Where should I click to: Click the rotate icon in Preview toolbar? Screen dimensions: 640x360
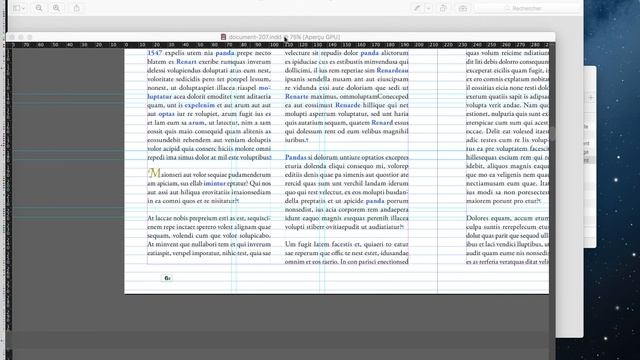coord(443,8)
